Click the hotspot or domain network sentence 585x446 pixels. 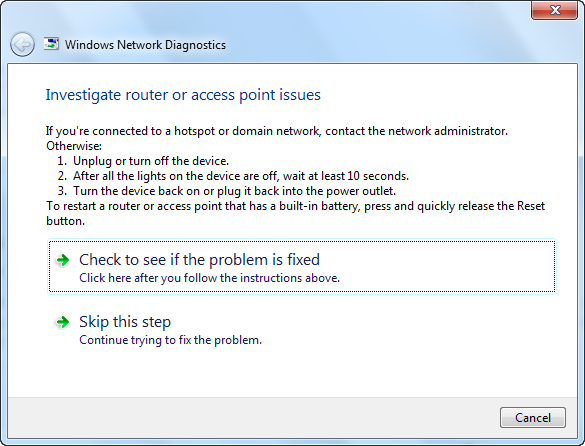(276, 131)
